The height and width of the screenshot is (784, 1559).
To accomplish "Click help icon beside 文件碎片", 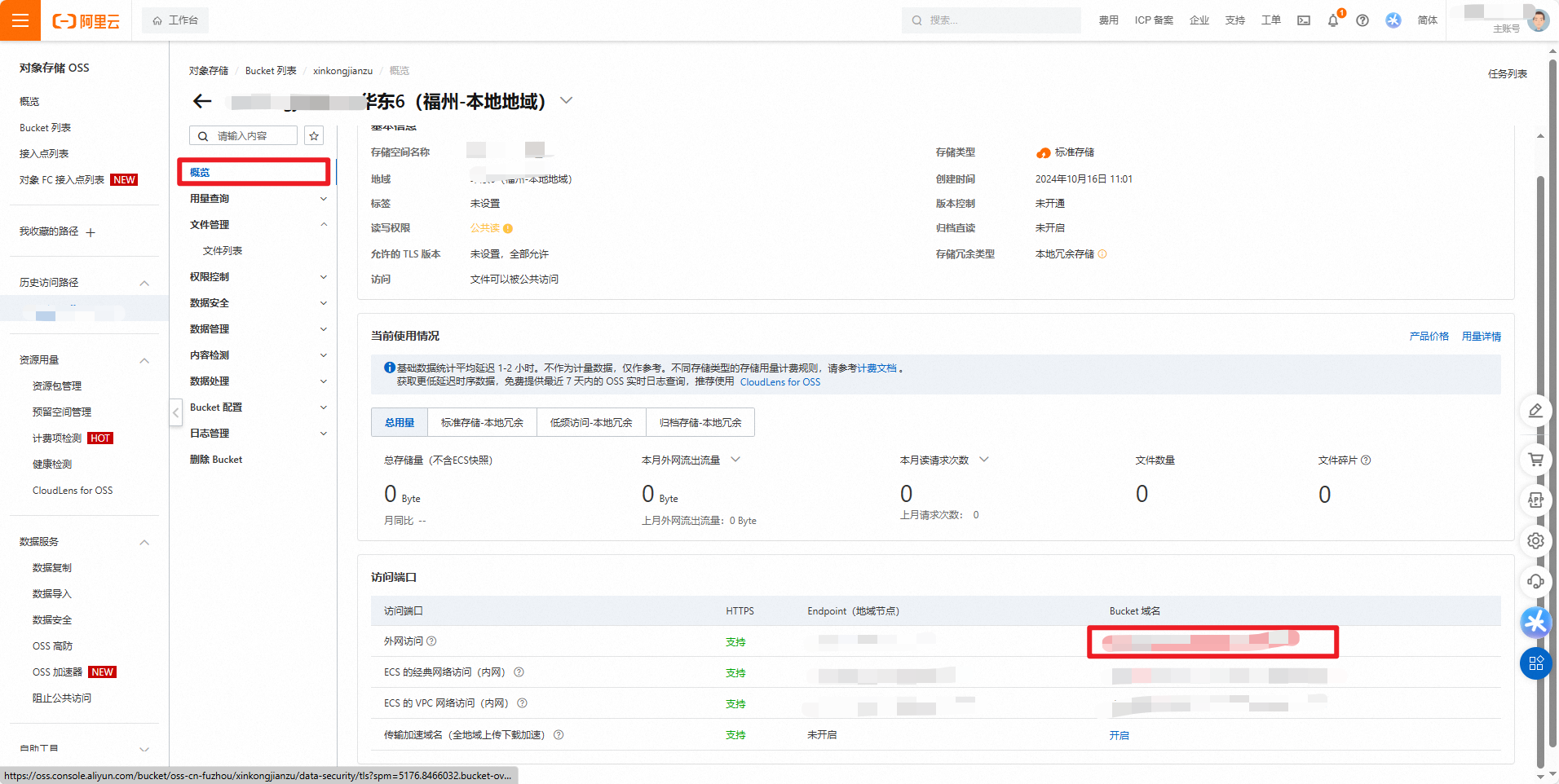I will tap(1366, 460).
